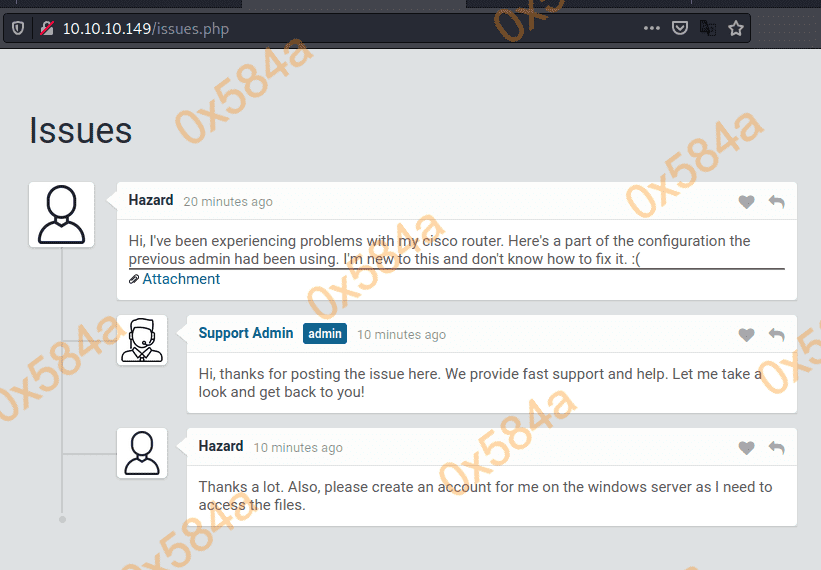Open the Attachment link
The width and height of the screenshot is (821, 570).
tap(181, 279)
